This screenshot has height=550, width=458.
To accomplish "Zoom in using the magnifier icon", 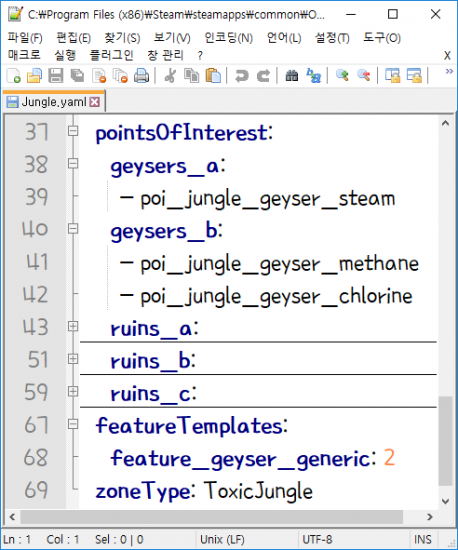I will [342, 75].
